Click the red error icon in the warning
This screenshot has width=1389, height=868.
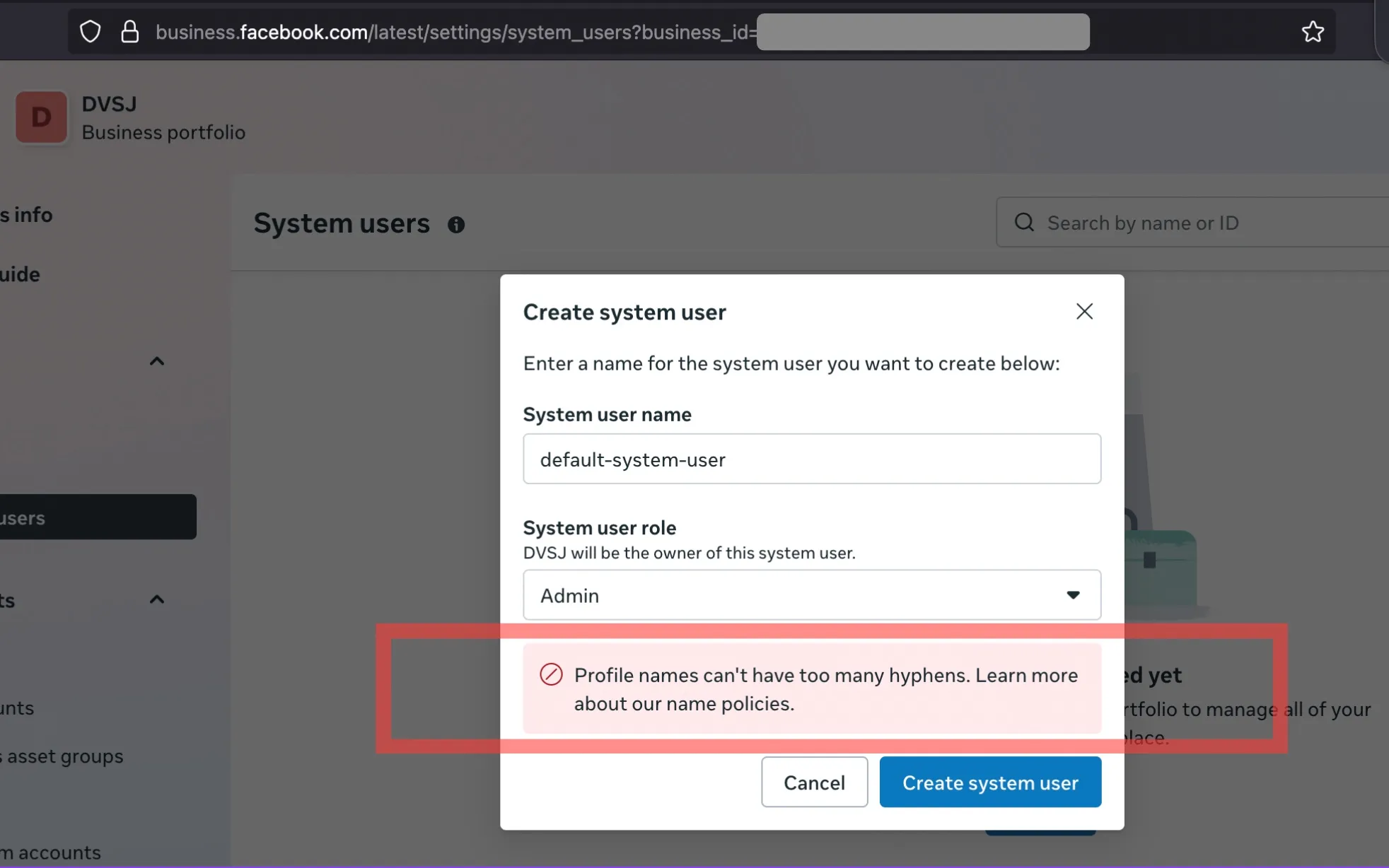551,674
